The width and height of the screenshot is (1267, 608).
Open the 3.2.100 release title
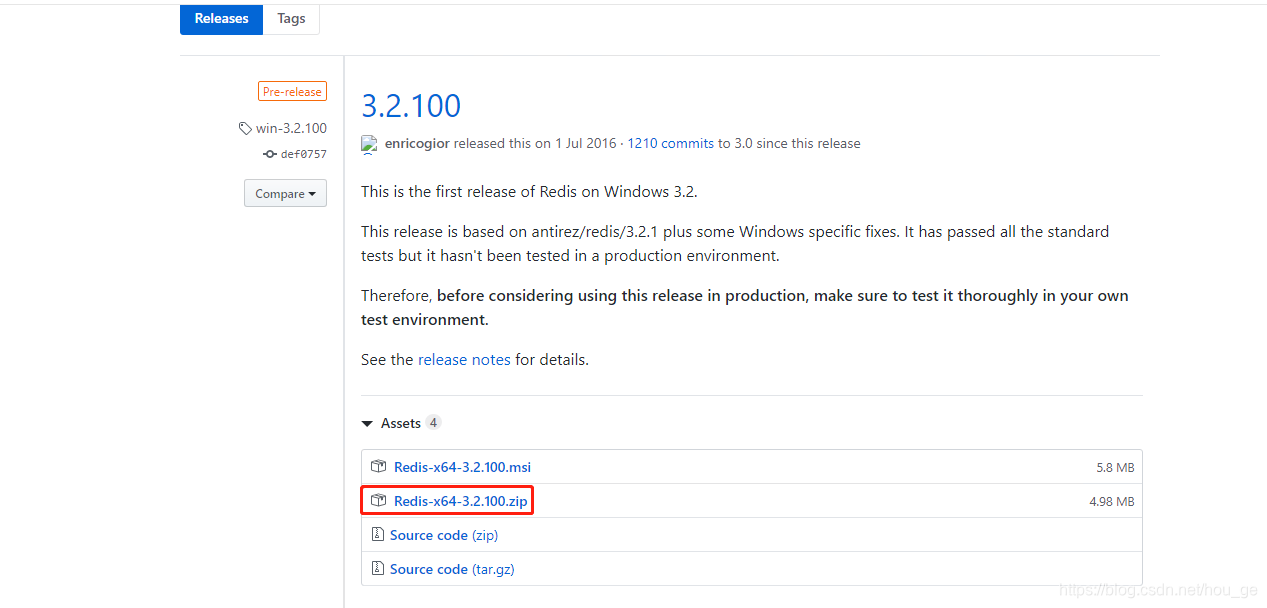click(x=411, y=106)
